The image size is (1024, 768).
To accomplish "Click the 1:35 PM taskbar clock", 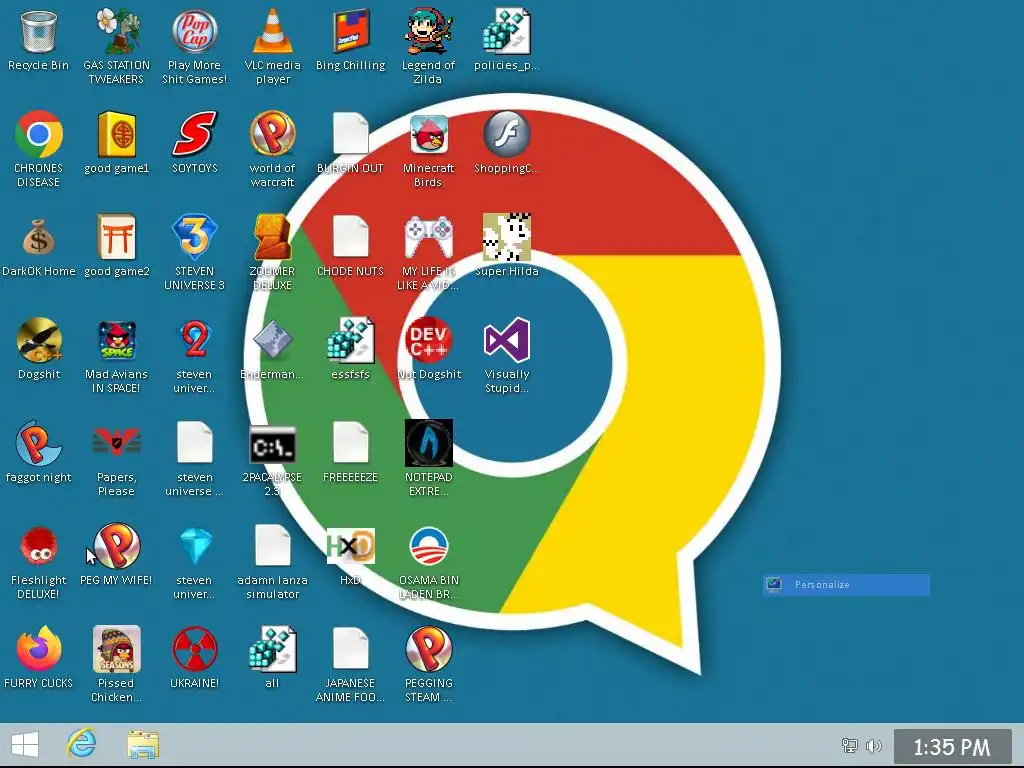I will 952,746.
